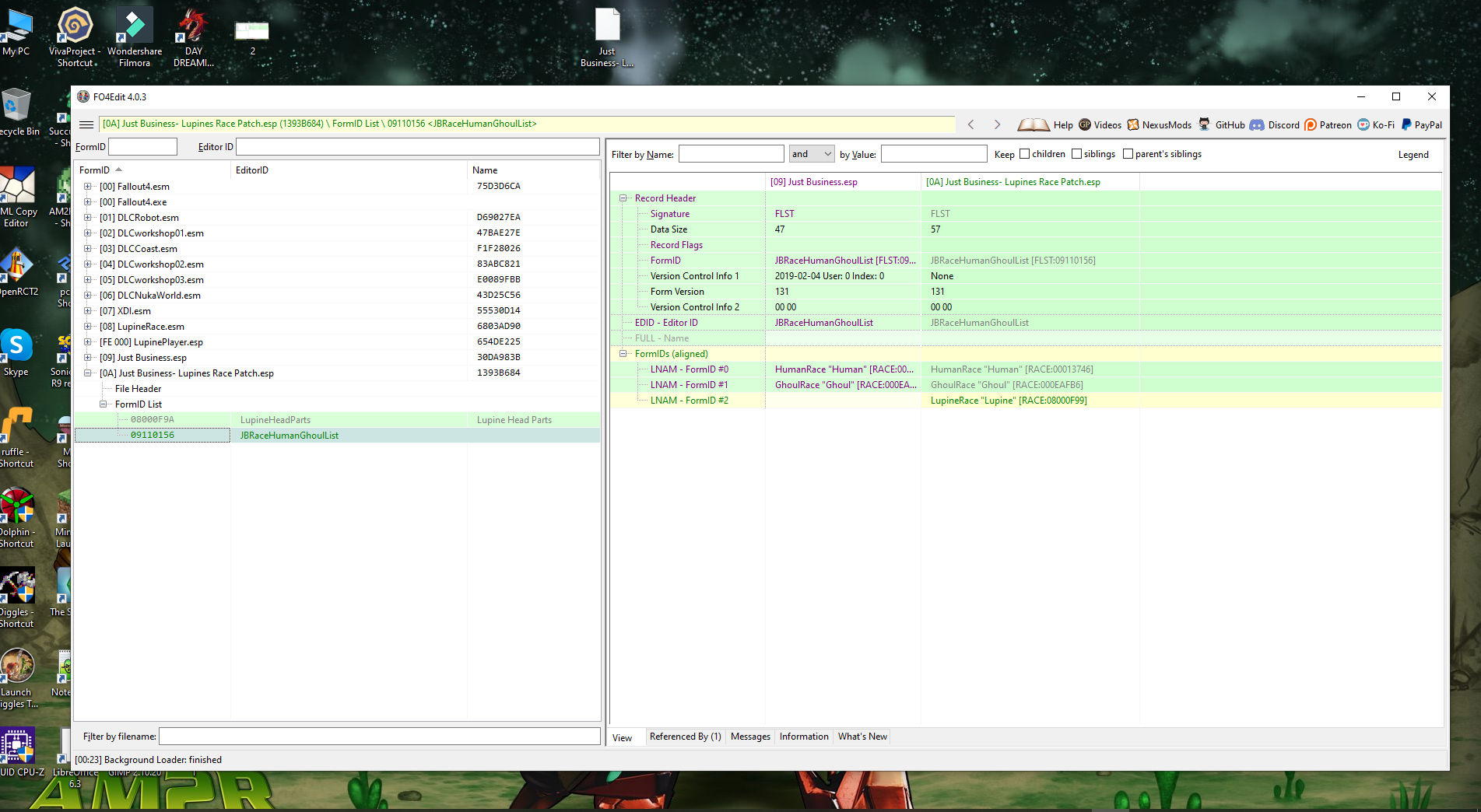Image resolution: width=1481 pixels, height=812 pixels.
Task: Open Patreon icon link
Action: click(x=1311, y=124)
